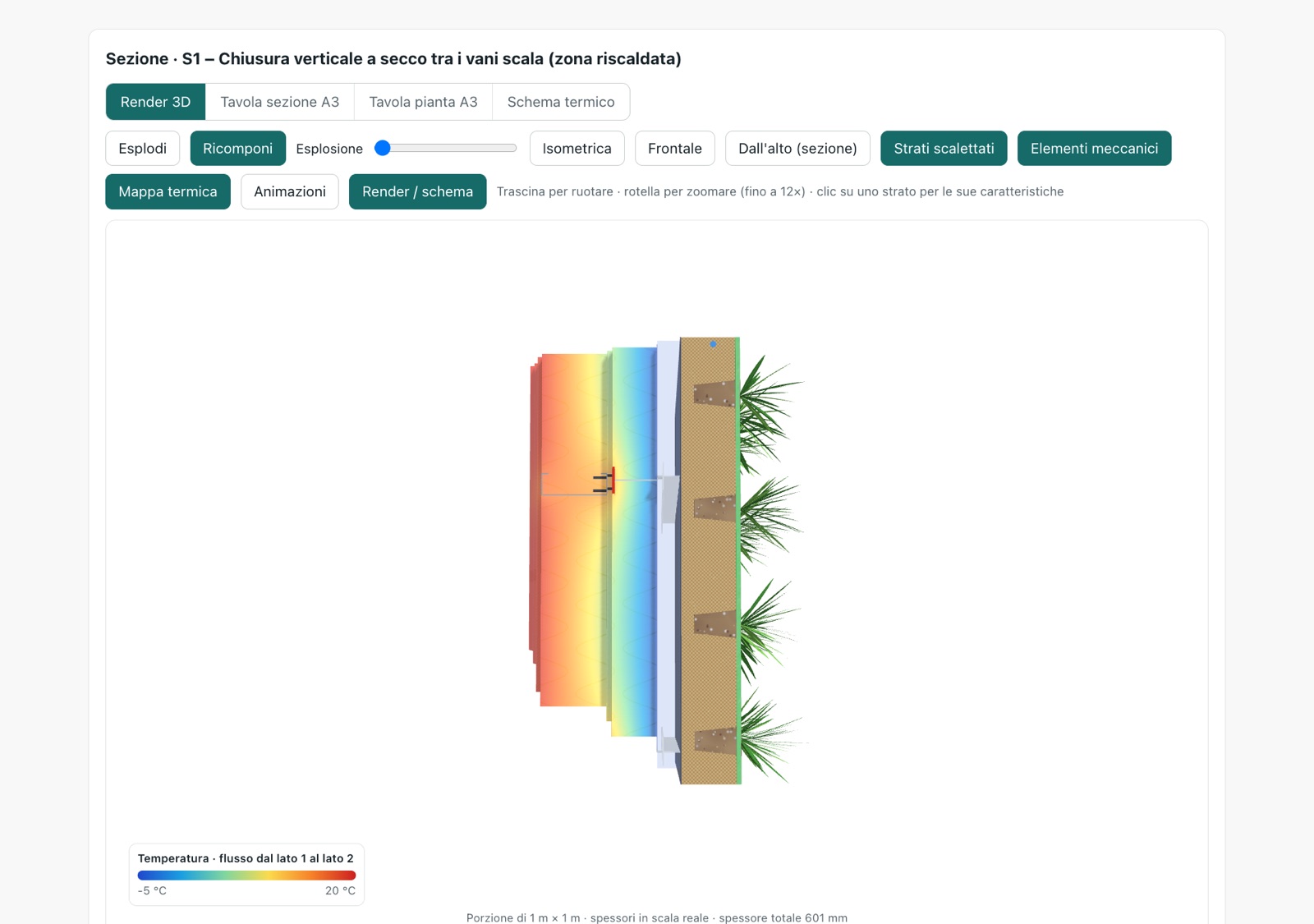Switch to the Frontale view
Image resolution: width=1314 pixels, height=924 pixels.
[675, 149]
